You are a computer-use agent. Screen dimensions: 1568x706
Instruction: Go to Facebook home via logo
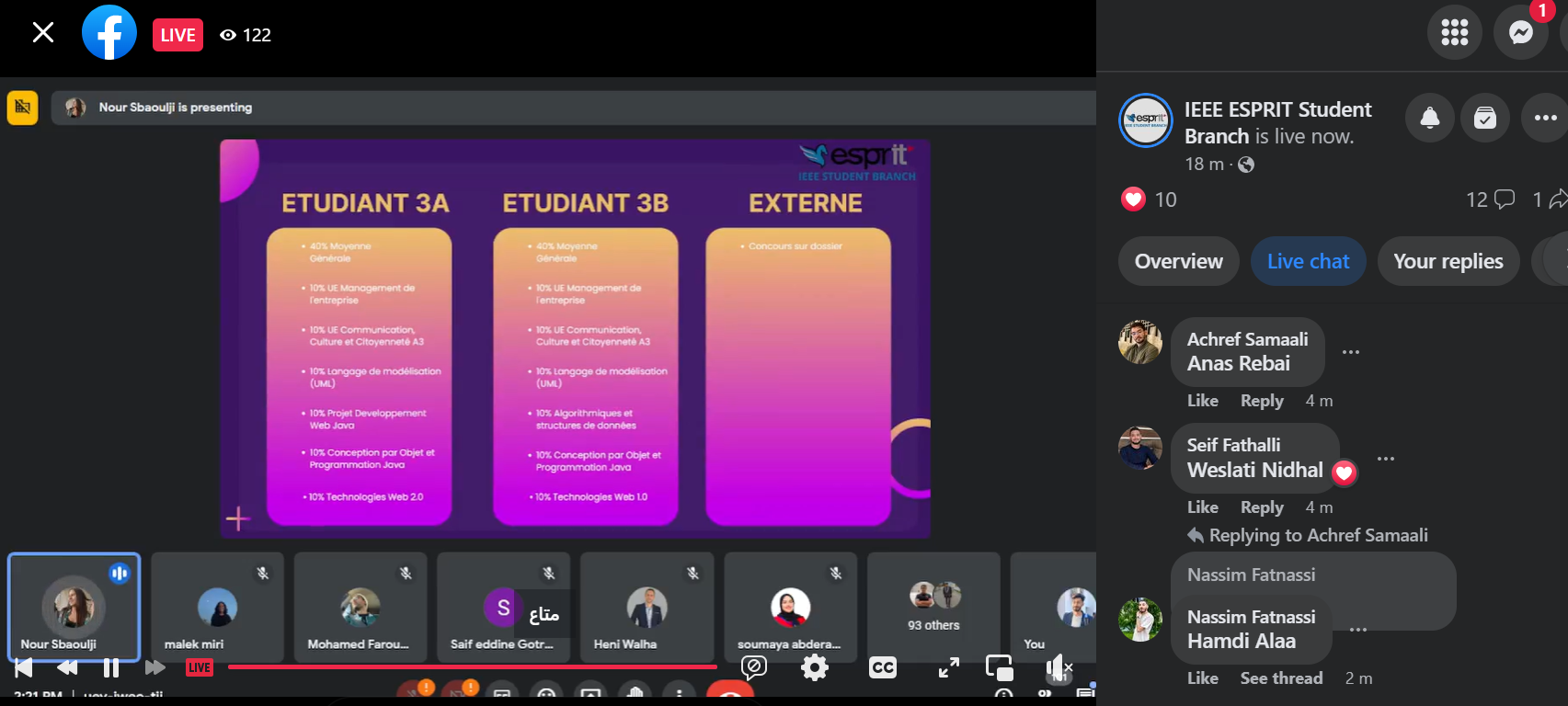click(109, 33)
